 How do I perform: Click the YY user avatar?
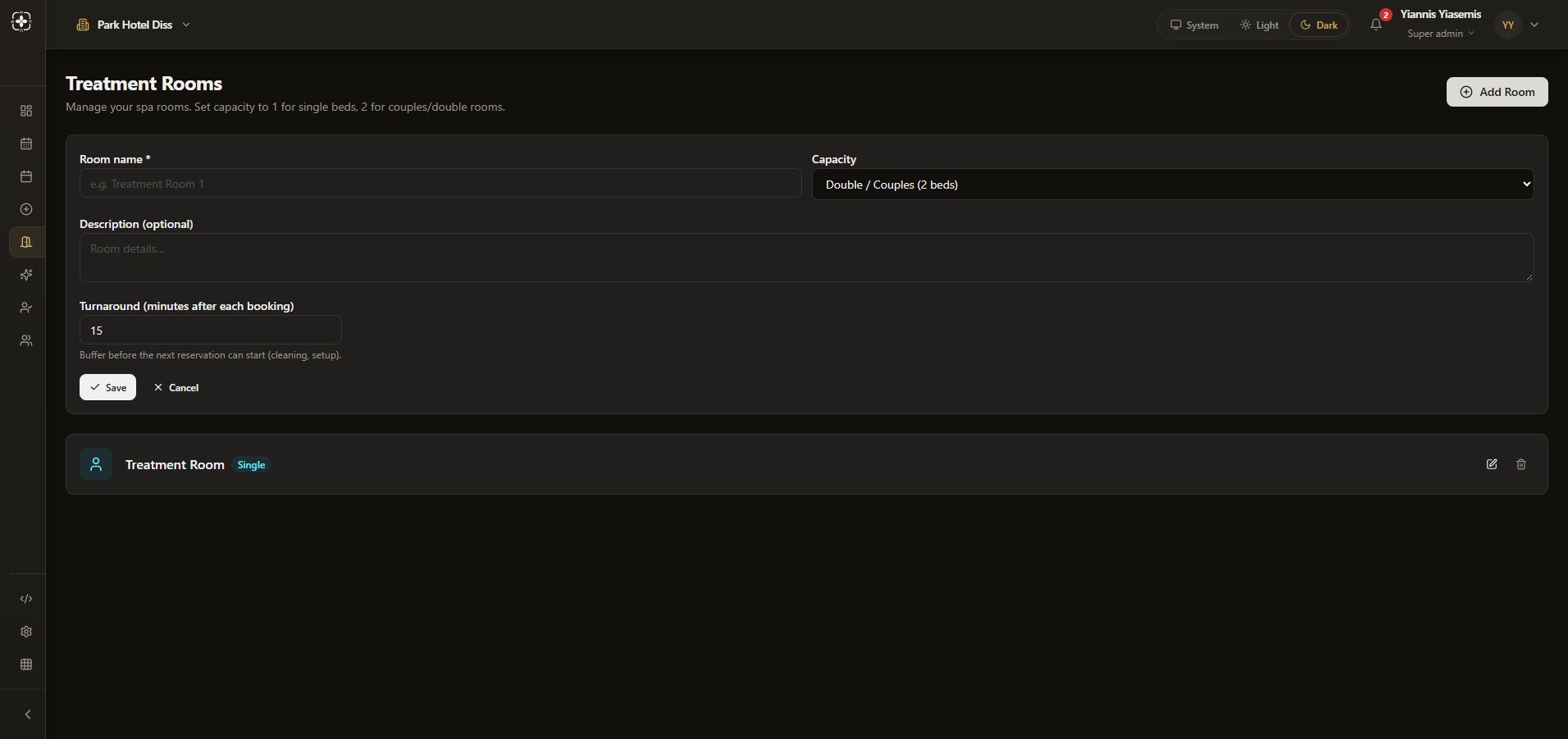coord(1508,25)
